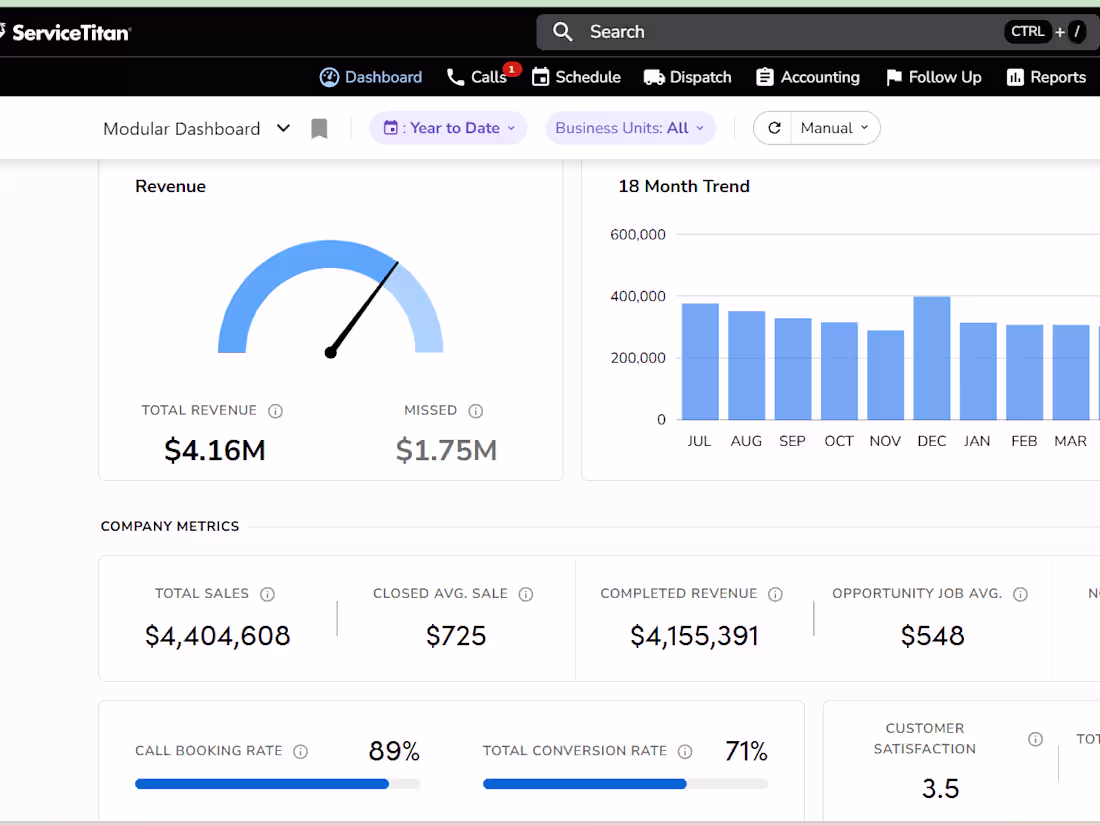Click the refresh icon beside Manual
Screen dimensions: 1100x825
[772, 128]
